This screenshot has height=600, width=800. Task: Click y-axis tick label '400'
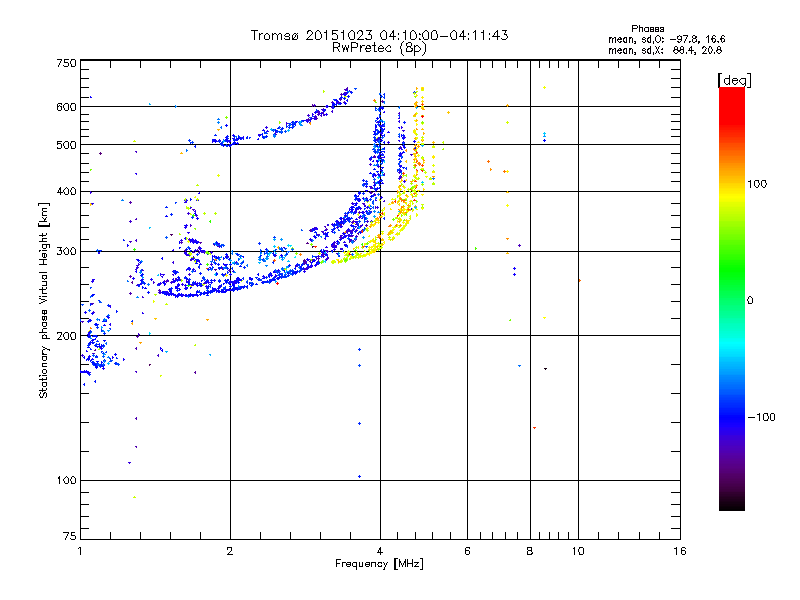point(66,191)
